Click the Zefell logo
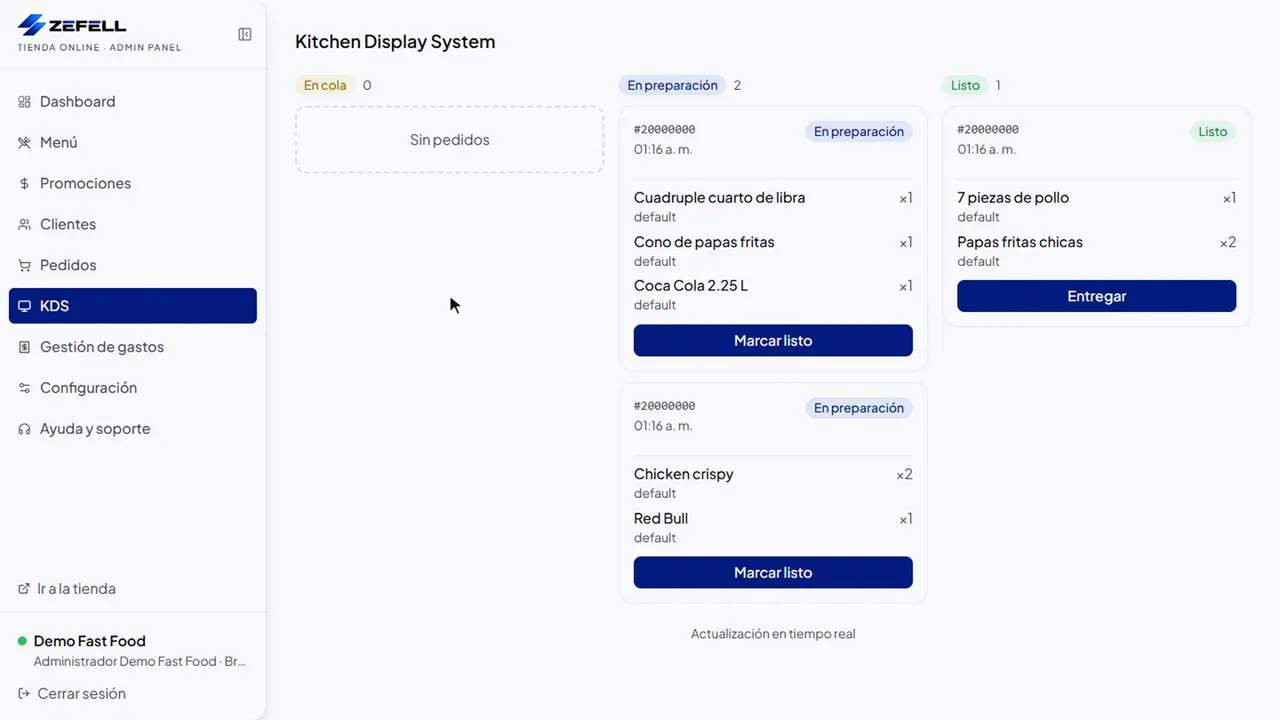This screenshot has width=1280, height=720. coord(73,25)
